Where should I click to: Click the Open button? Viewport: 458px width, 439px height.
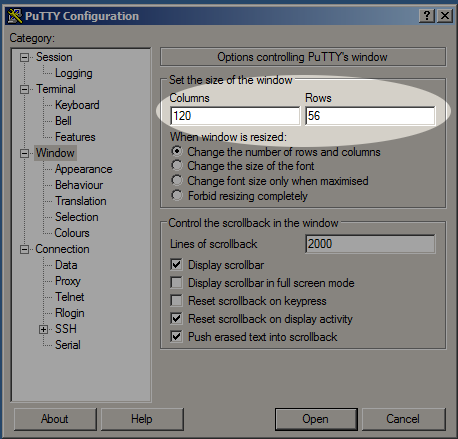316,419
